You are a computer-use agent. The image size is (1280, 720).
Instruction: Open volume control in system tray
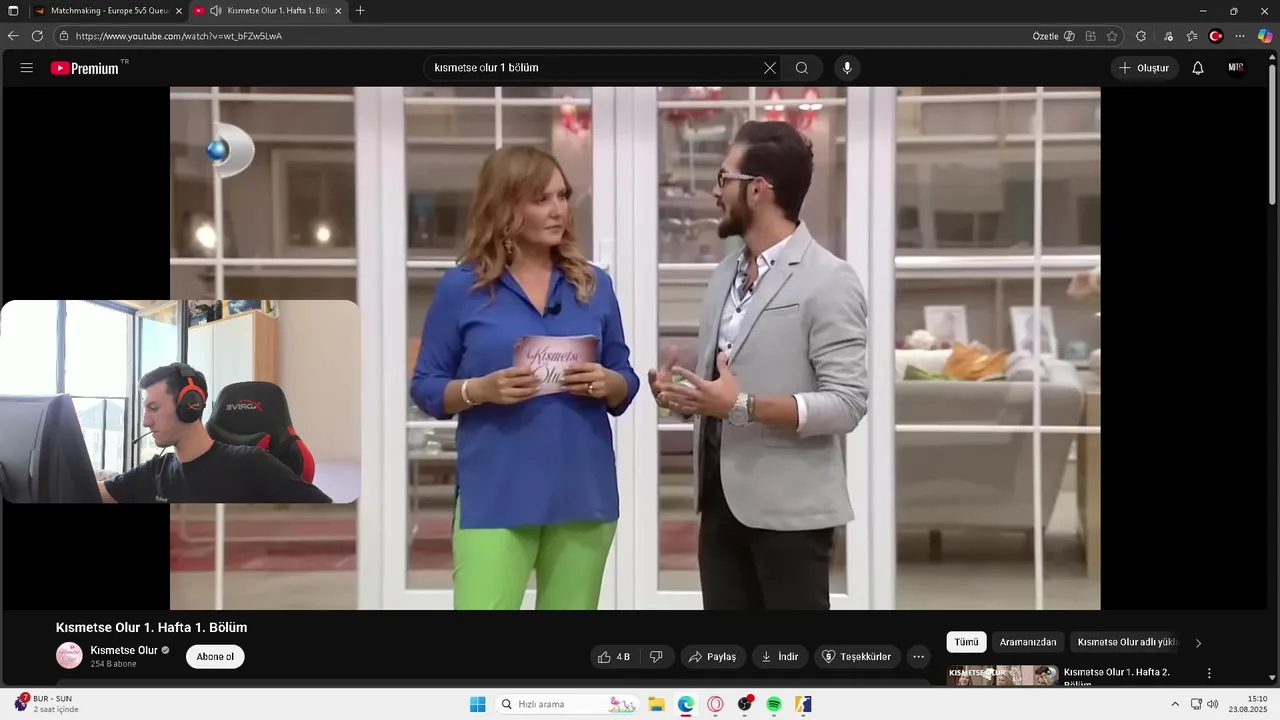click(1213, 704)
